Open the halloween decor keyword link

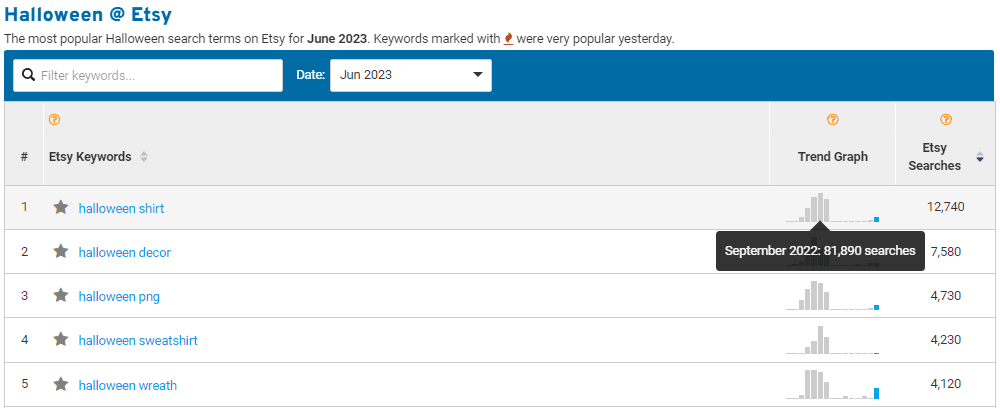[x=124, y=253]
